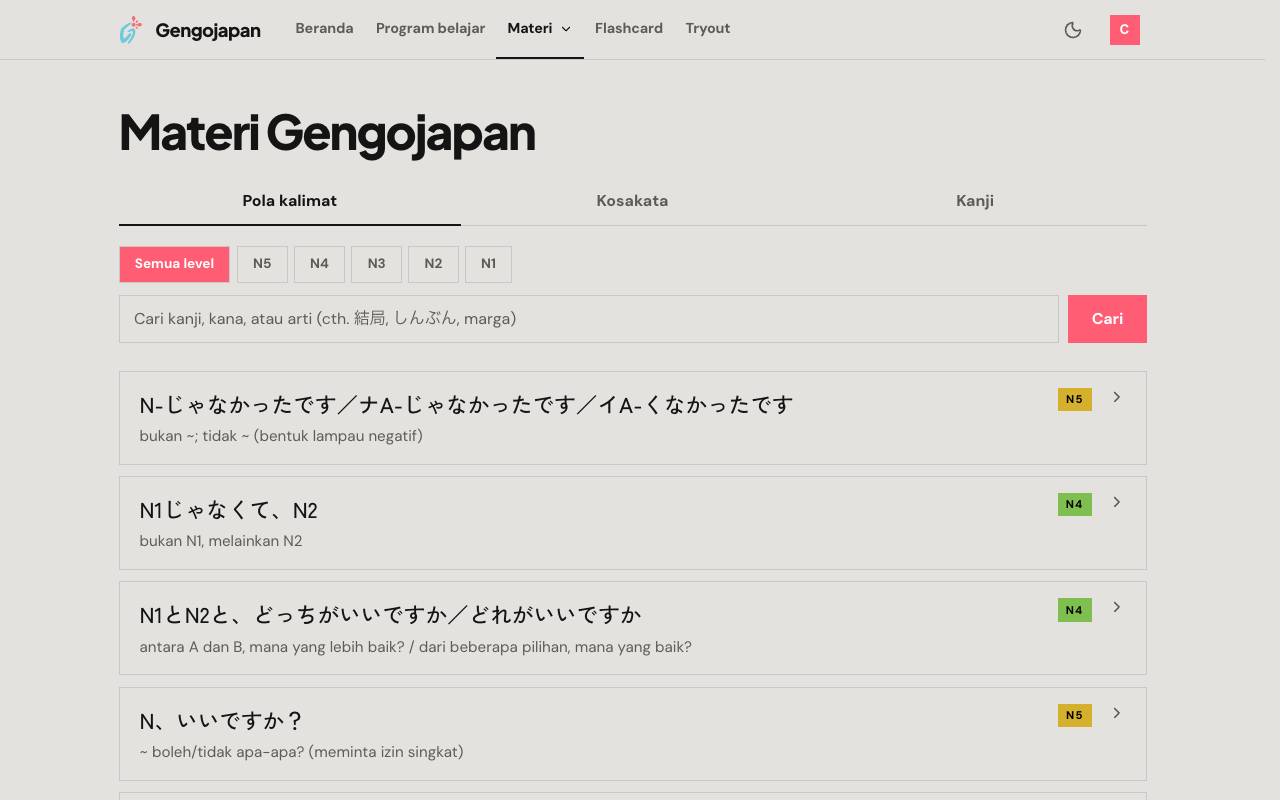Click the N4 badge on N1じゃなくて、N2 card
This screenshot has height=800, width=1280.
tap(1075, 504)
